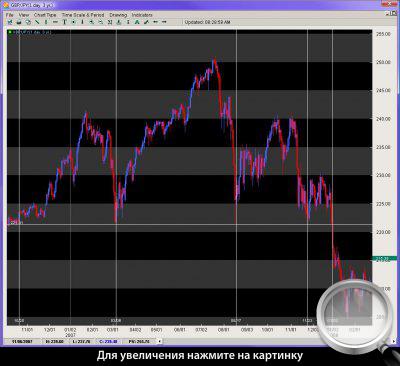
Task: Click the print icon in the toolbar
Action: pyautogui.click(x=19, y=22)
